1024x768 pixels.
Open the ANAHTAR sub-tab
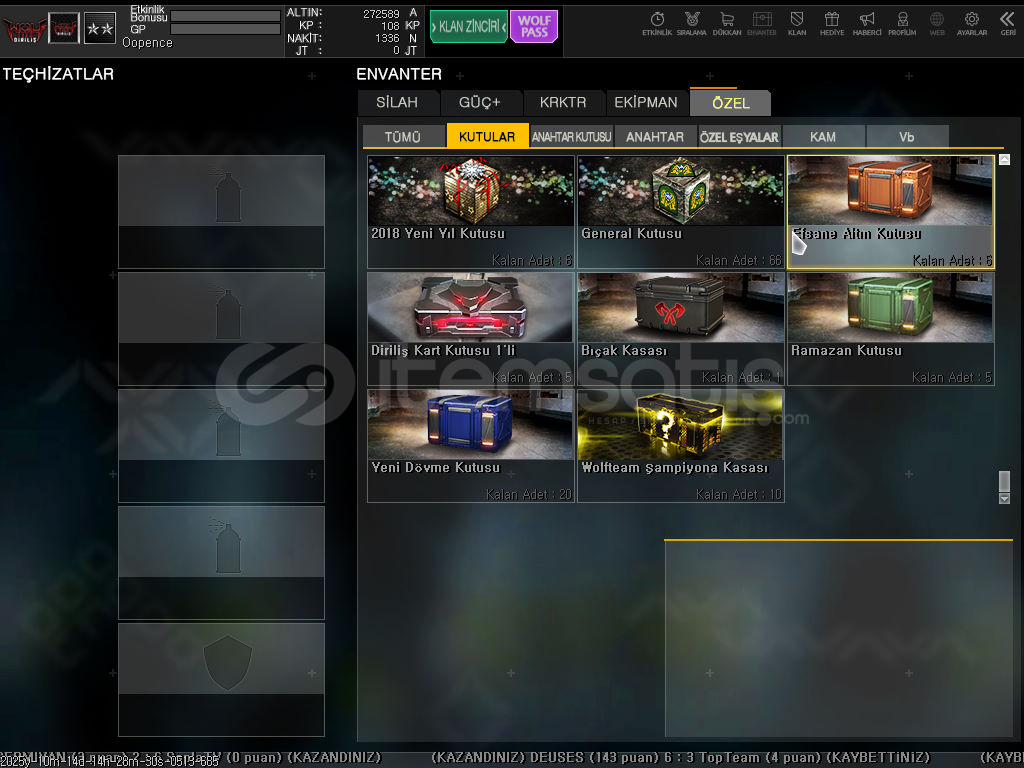click(655, 136)
